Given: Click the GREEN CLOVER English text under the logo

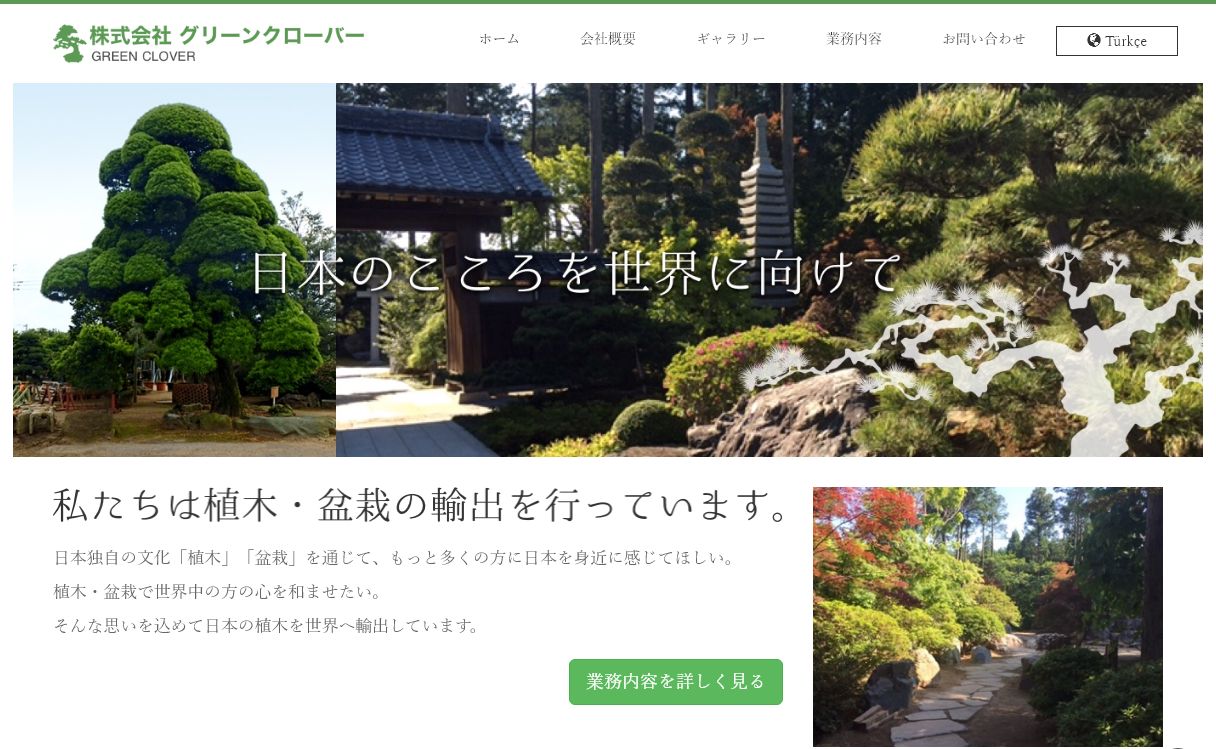Looking at the screenshot, I should point(143,56).
